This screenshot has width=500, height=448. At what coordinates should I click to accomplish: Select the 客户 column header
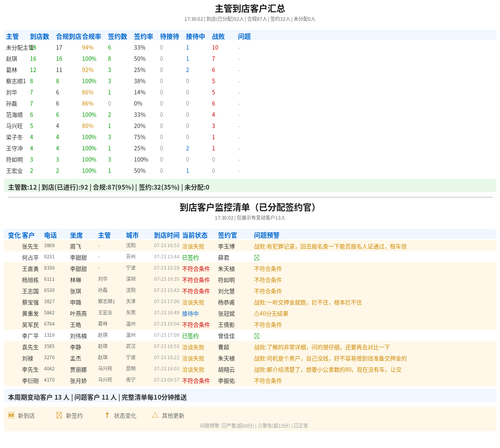click(x=28, y=235)
